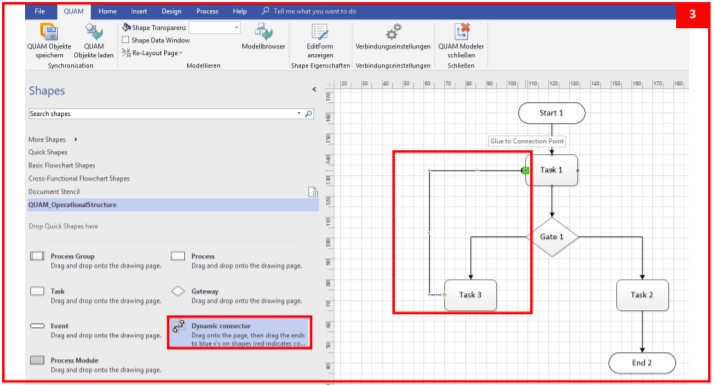Switch to the Design ribbon tab
Viewport: 714px width, 385px height.
(x=171, y=11)
